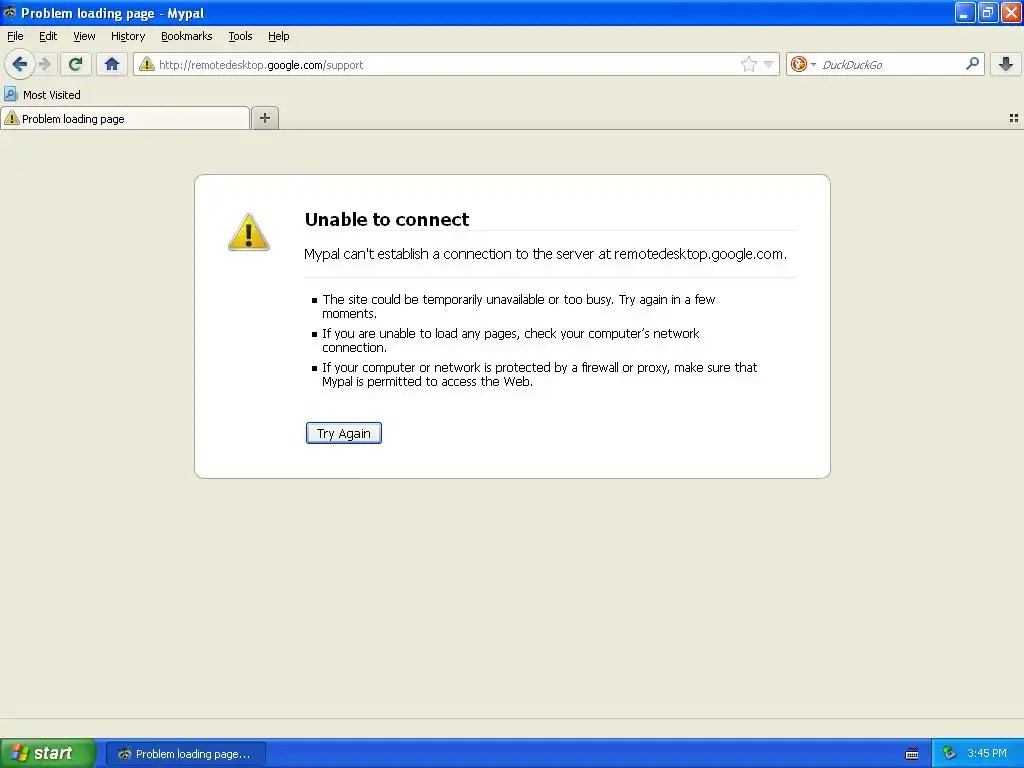Restore down the Mypal window
1024x768 pixels.
click(x=988, y=12)
